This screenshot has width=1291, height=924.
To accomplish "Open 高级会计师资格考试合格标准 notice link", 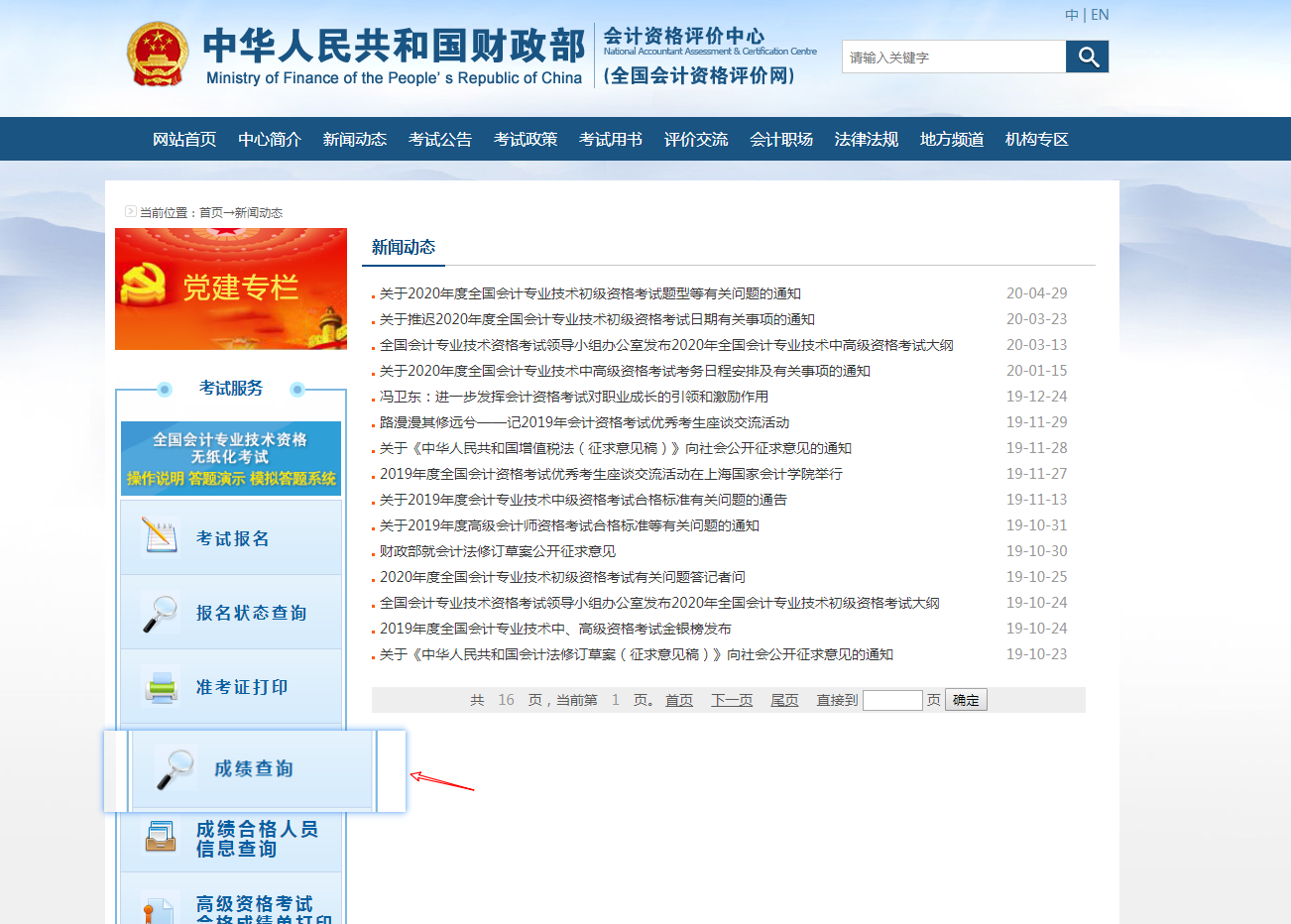I will pos(569,525).
